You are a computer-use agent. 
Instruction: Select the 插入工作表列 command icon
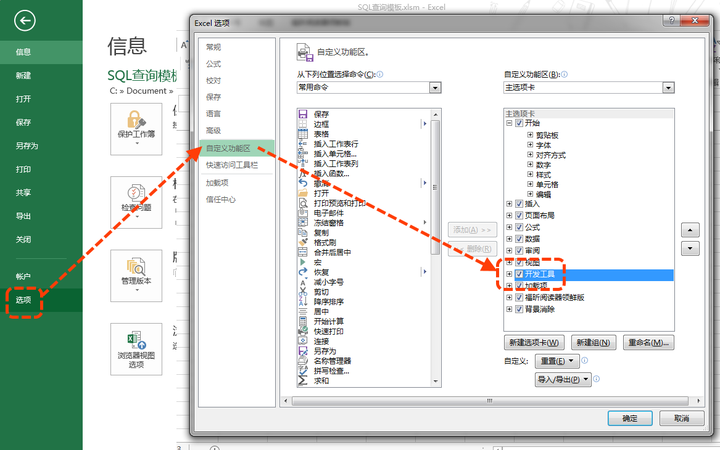[x=303, y=163]
